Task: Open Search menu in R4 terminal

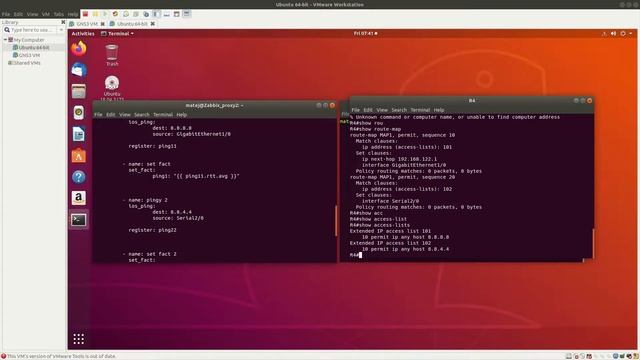Action: (399, 110)
